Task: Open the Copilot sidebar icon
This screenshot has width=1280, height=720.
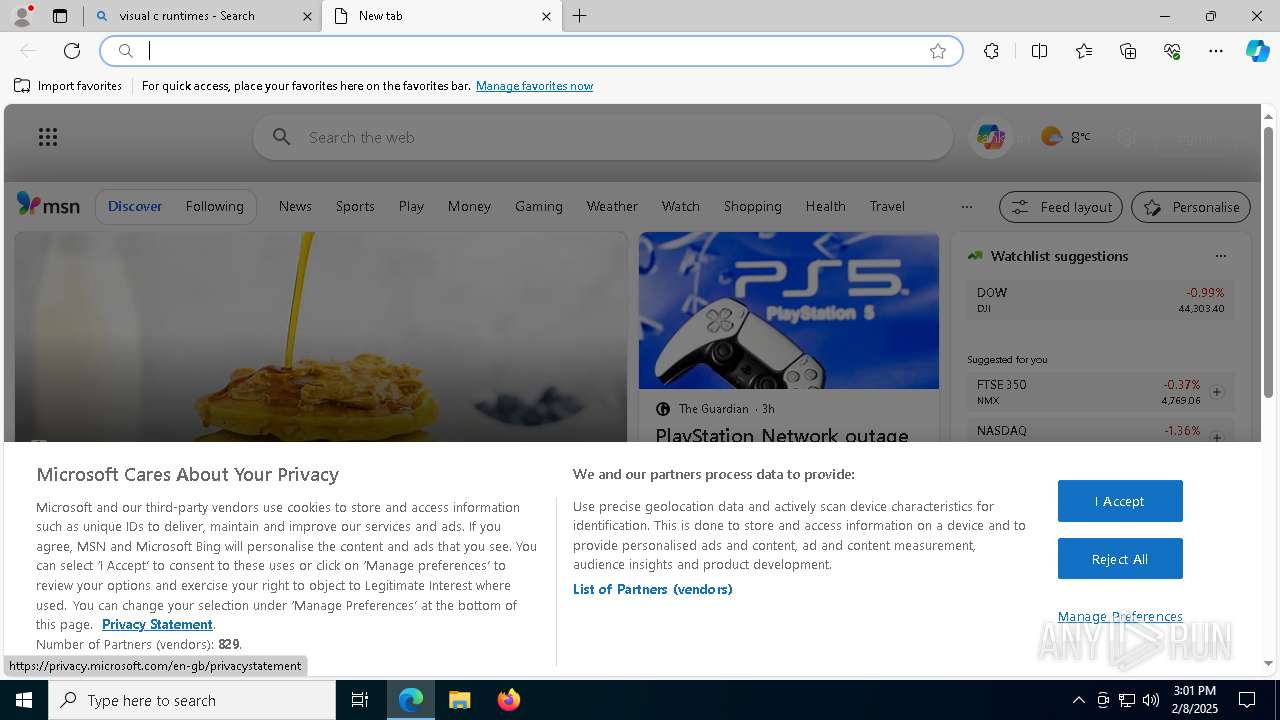Action: [x=1257, y=51]
